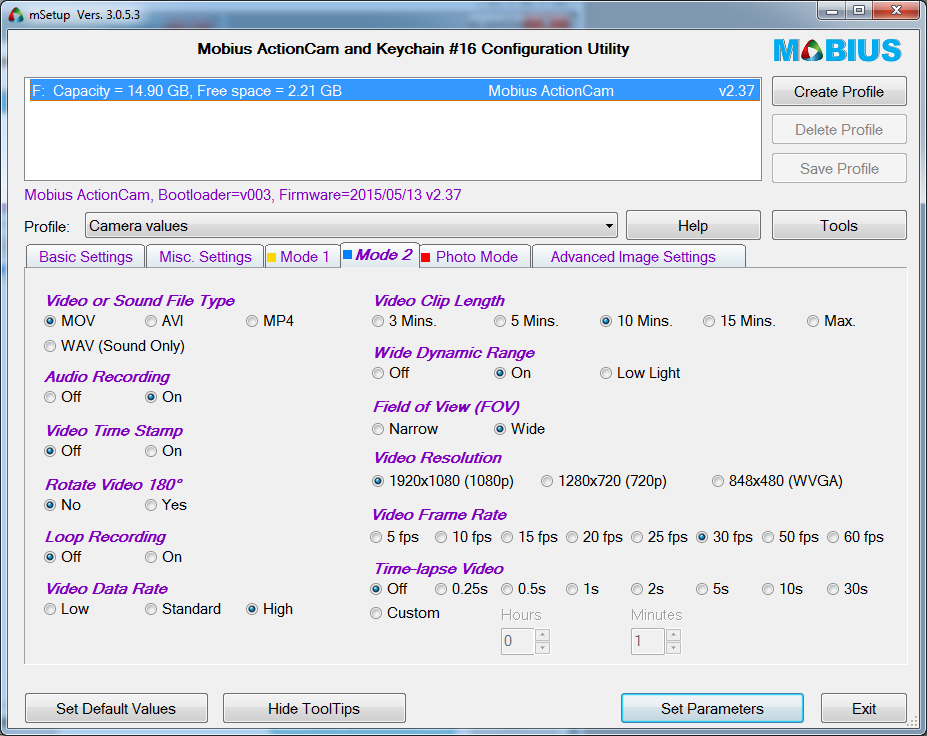Set Time-lapse Video to 0.5s

pyautogui.click(x=524, y=589)
